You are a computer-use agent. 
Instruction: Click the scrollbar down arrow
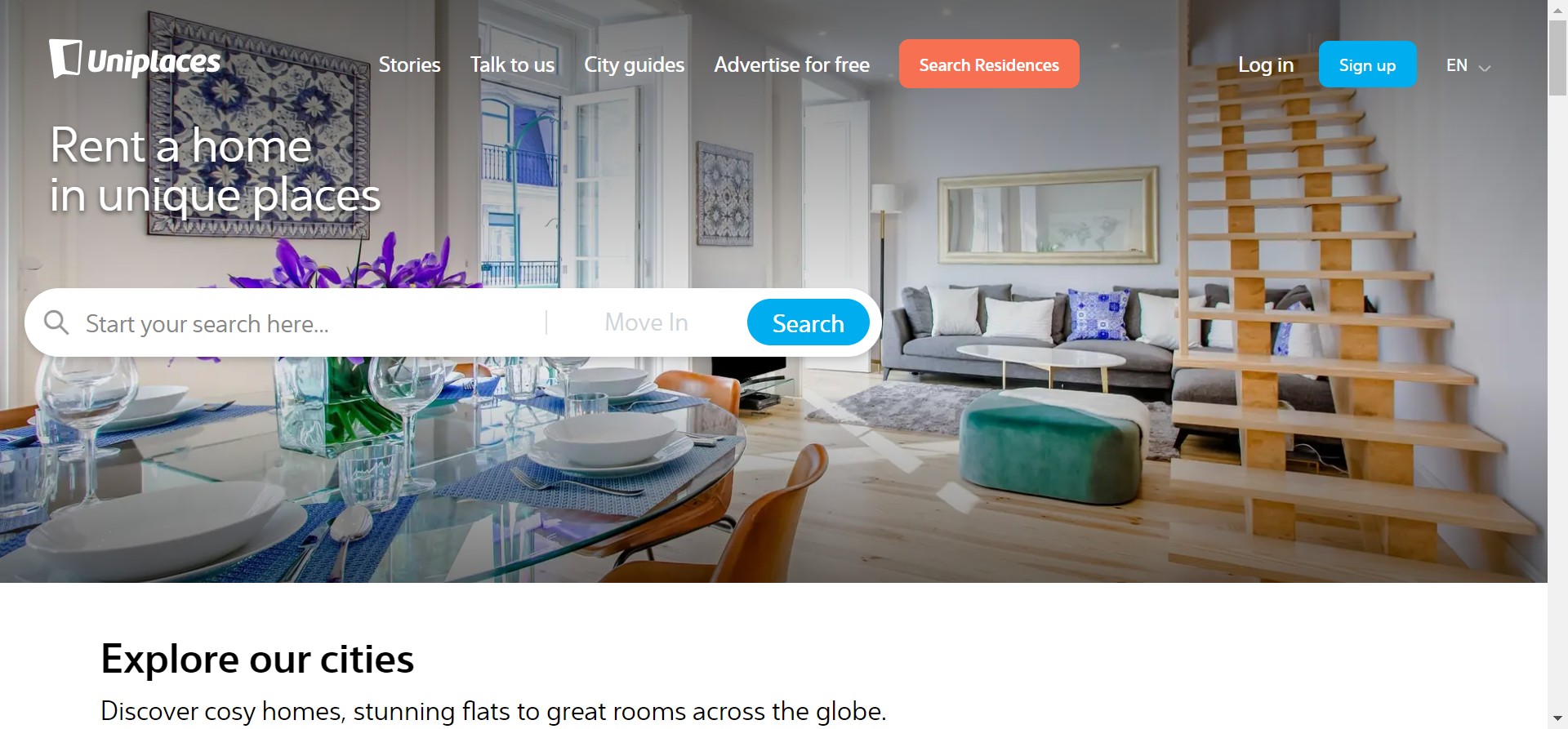(x=1557, y=719)
